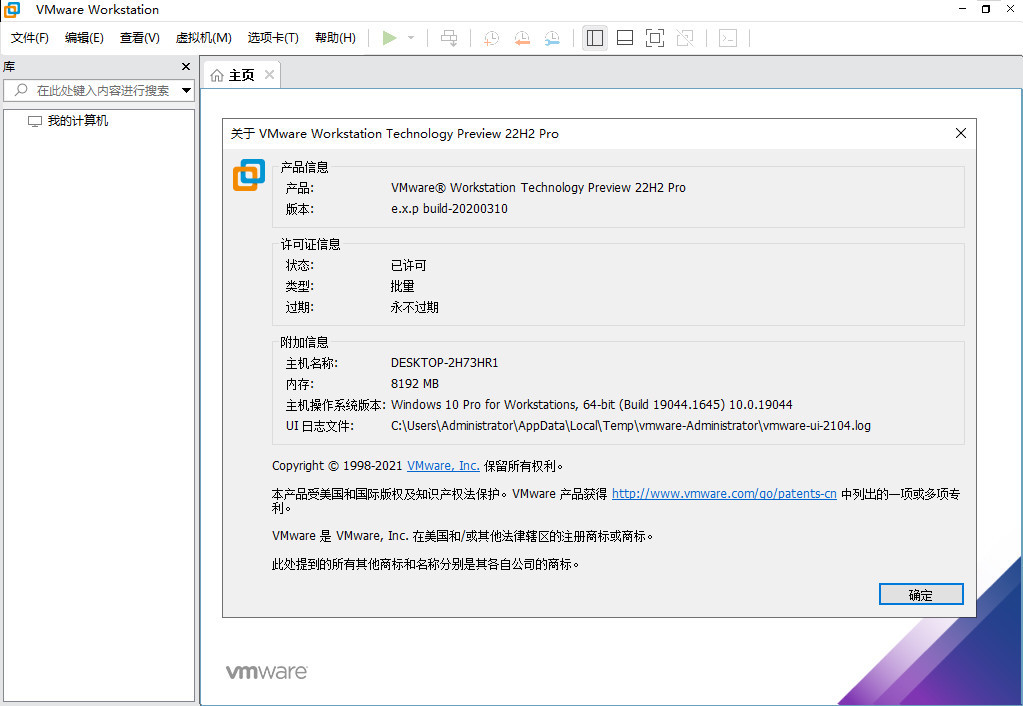
Task: Toggle the library sidebar view icon
Action: point(595,38)
